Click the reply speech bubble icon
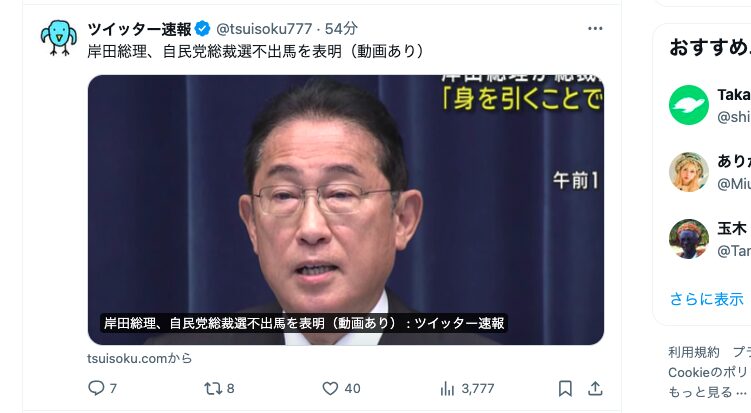The image size is (751, 413). [96, 388]
